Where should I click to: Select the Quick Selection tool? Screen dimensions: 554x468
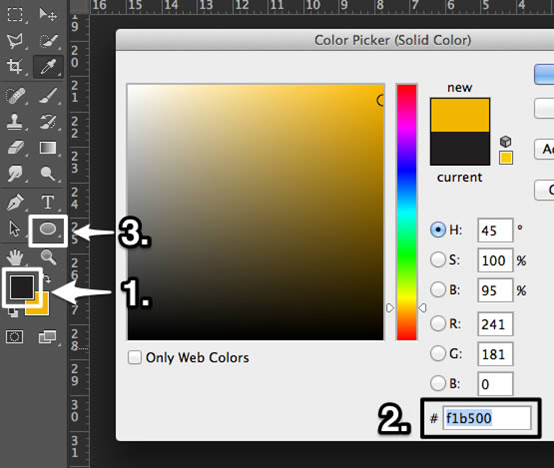[48, 41]
